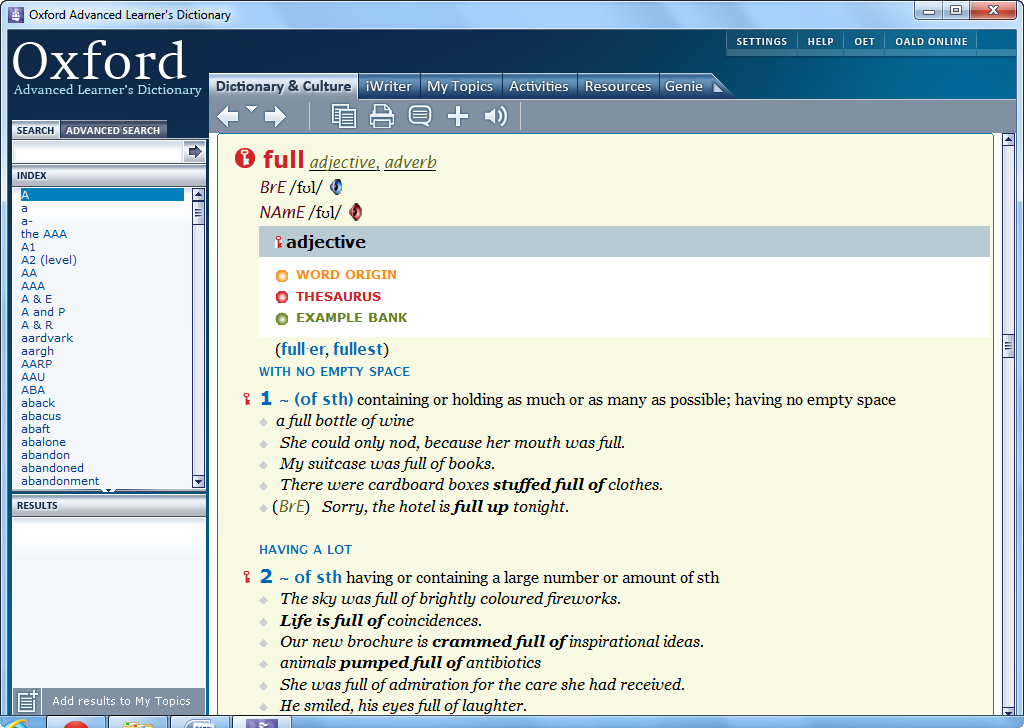Select 'aargh' in the index
1024x728 pixels.
click(37, 351)
